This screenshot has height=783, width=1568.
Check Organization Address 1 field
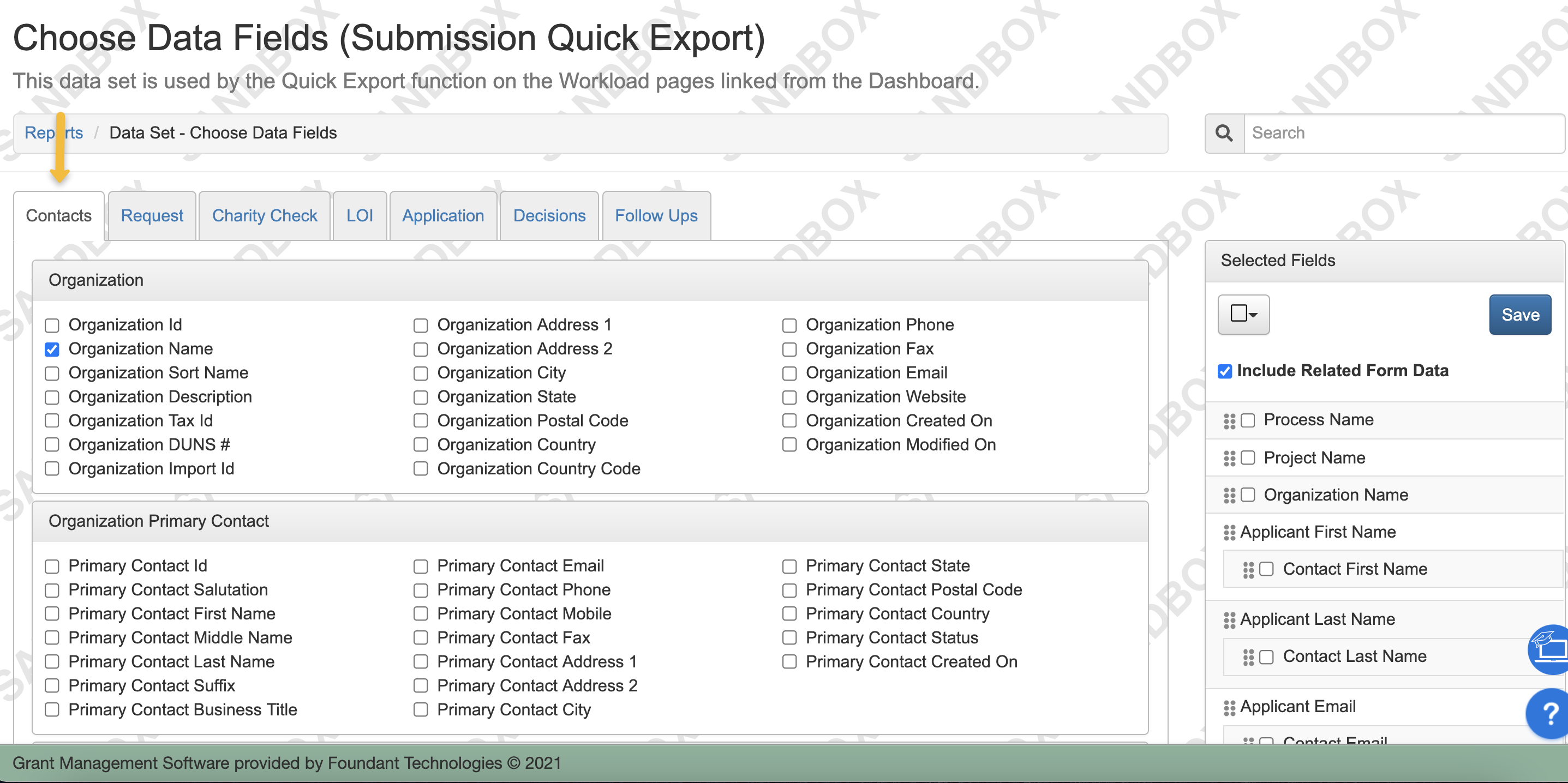click(421, 326)
